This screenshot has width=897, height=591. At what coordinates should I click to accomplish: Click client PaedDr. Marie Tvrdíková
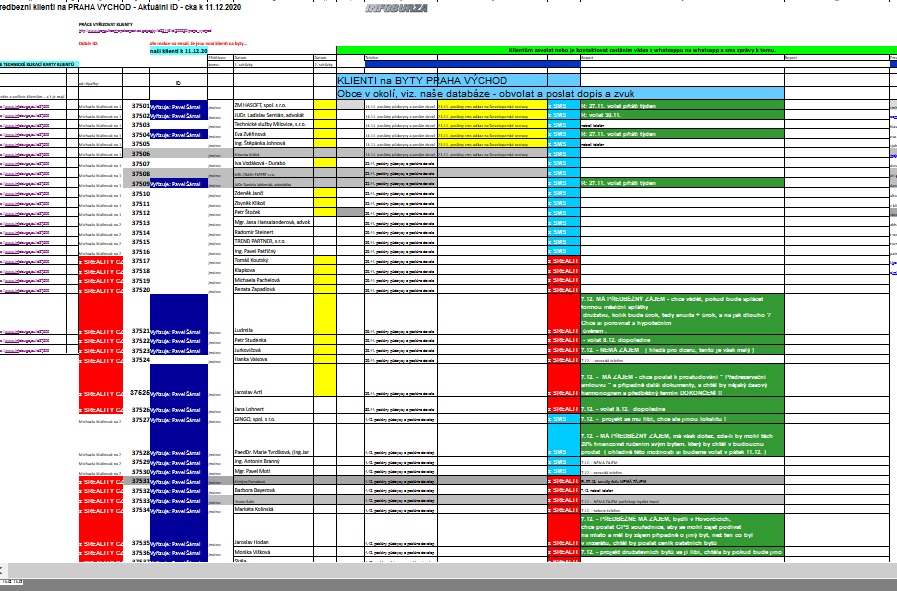point(272,452)
